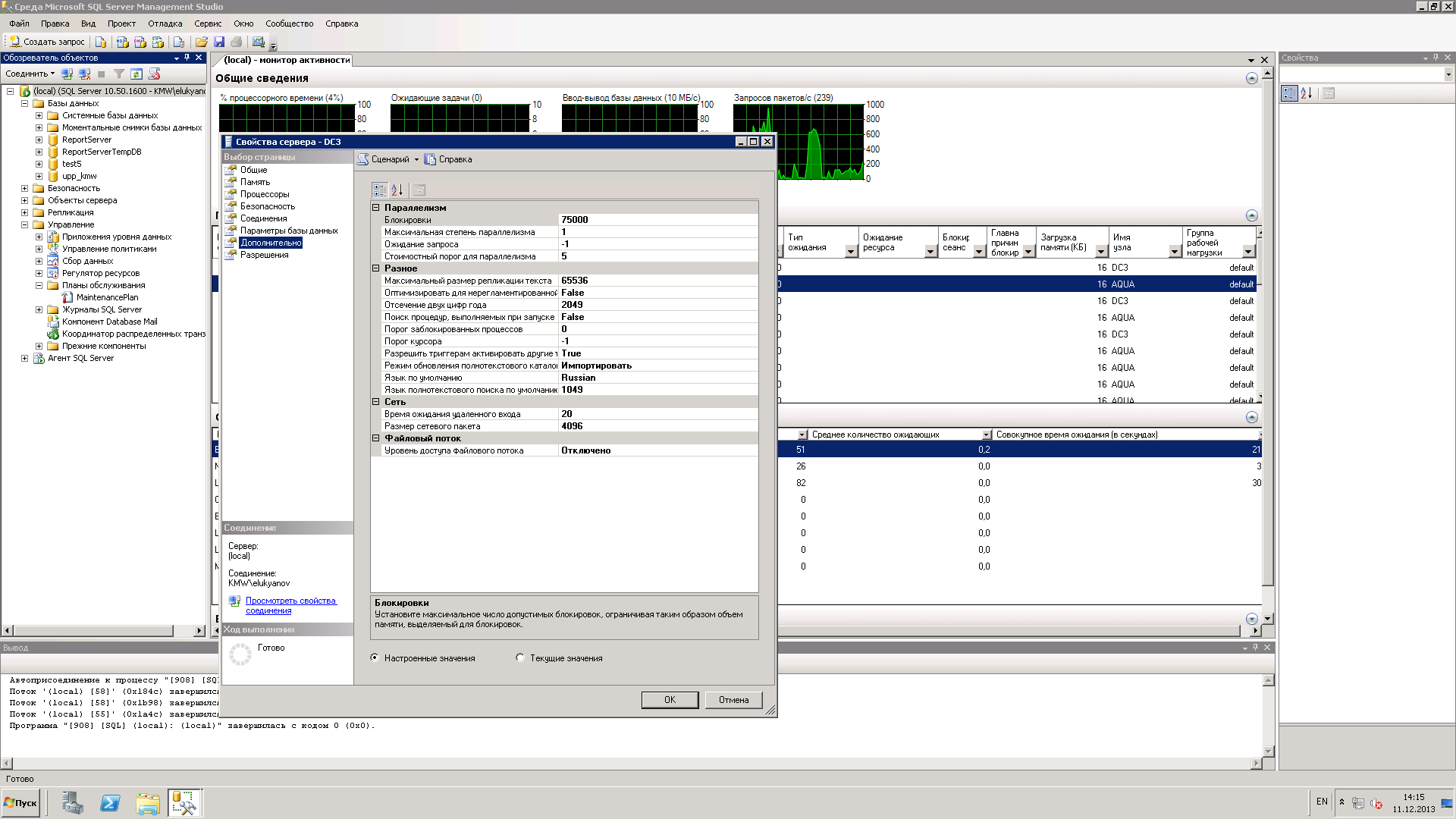This screenshot has width=1456, height=819.
Task: Open the Сценарий dropdown arrow
Action: tap(416, 159)
